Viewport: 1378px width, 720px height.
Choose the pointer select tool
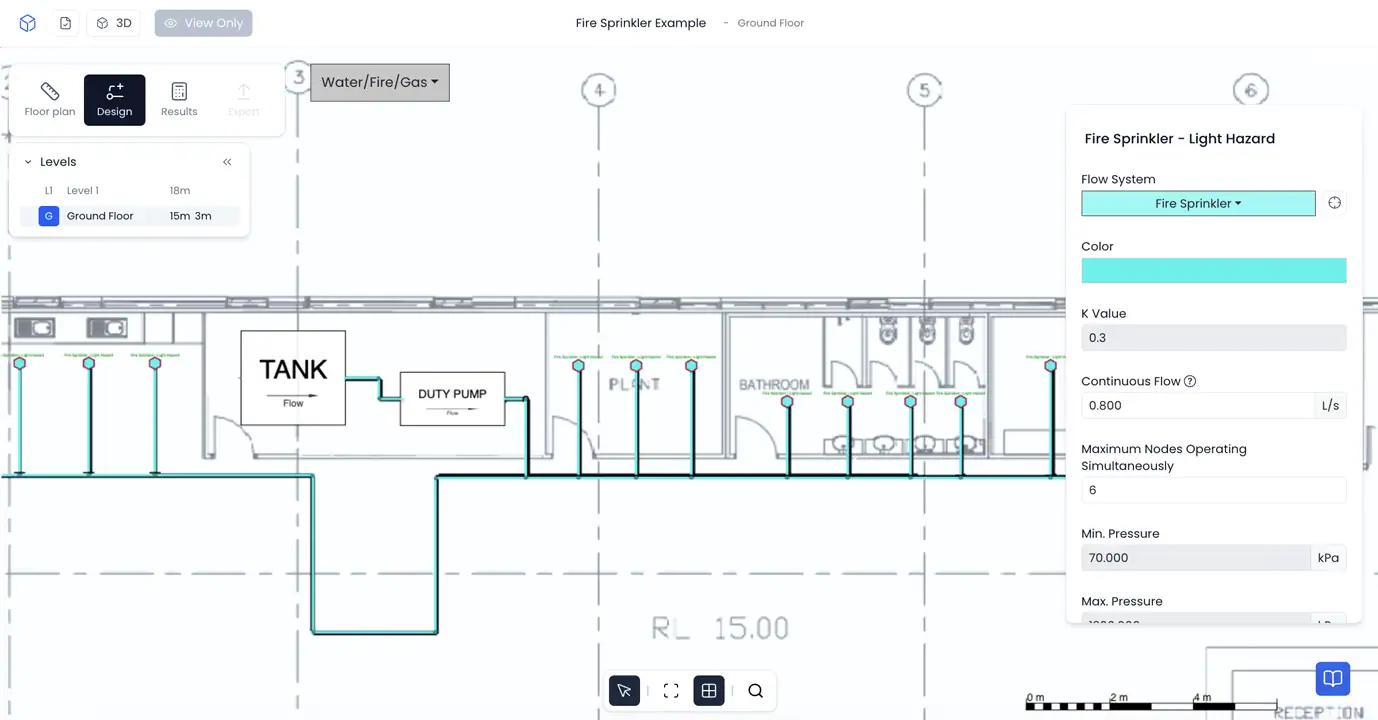624,691
